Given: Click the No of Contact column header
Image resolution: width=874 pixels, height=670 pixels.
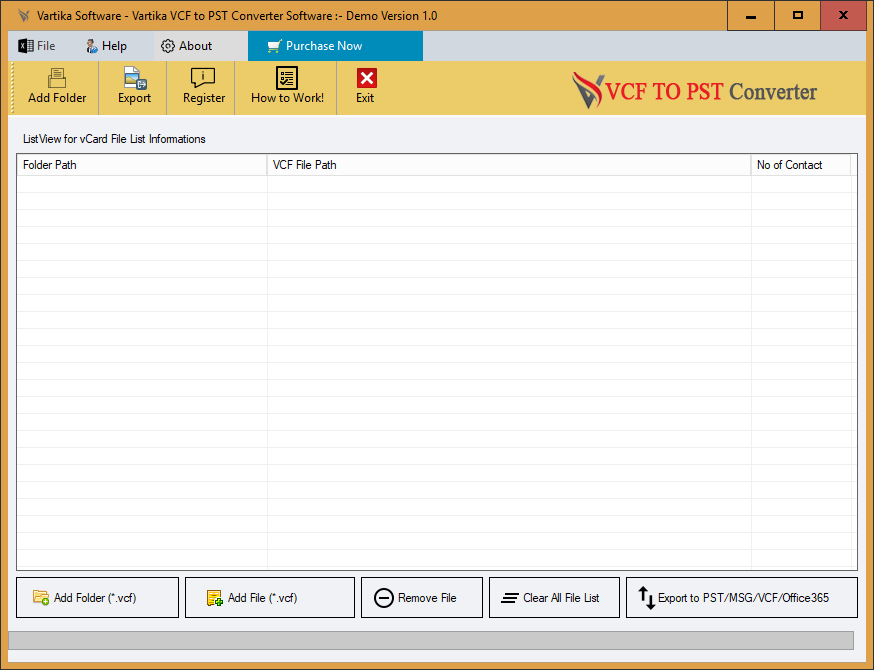Looking at the screenshot, I should coord(801,165).
